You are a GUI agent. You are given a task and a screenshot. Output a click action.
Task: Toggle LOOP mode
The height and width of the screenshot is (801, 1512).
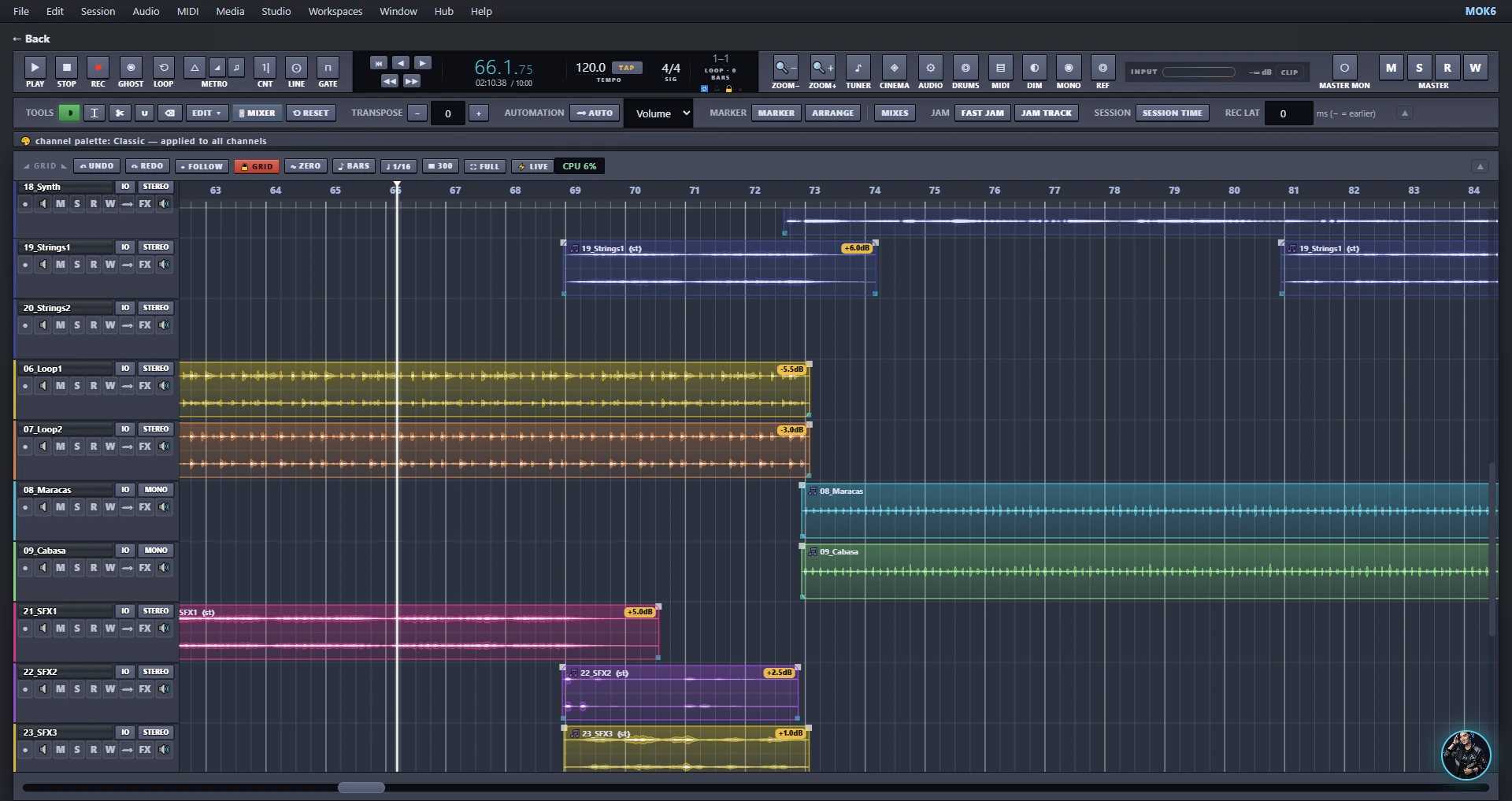[163, 68]
